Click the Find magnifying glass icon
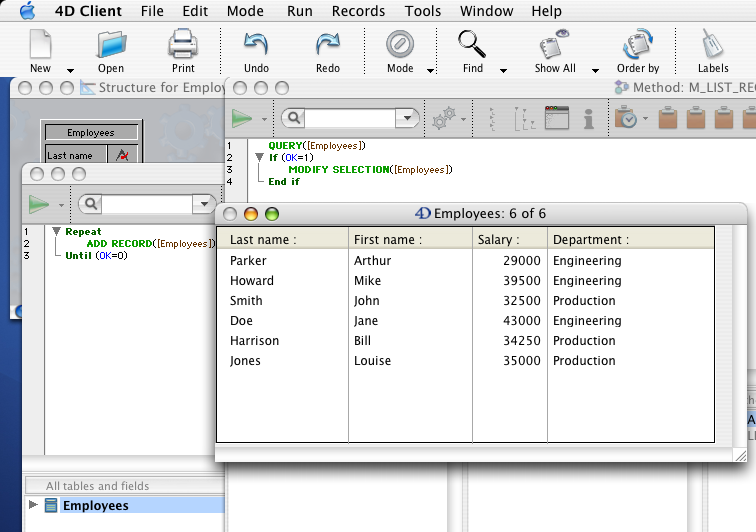This screenshot has width=756, height=532. coord(472,46)
